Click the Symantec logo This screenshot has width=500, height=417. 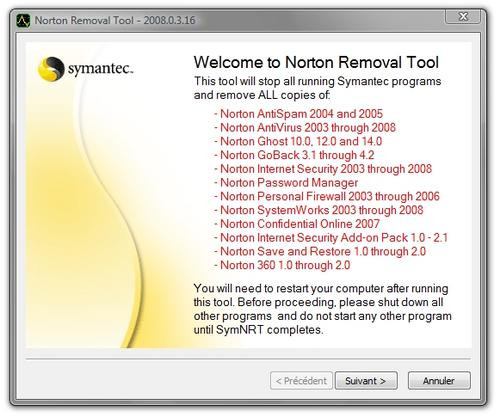(x=86, y=69)
